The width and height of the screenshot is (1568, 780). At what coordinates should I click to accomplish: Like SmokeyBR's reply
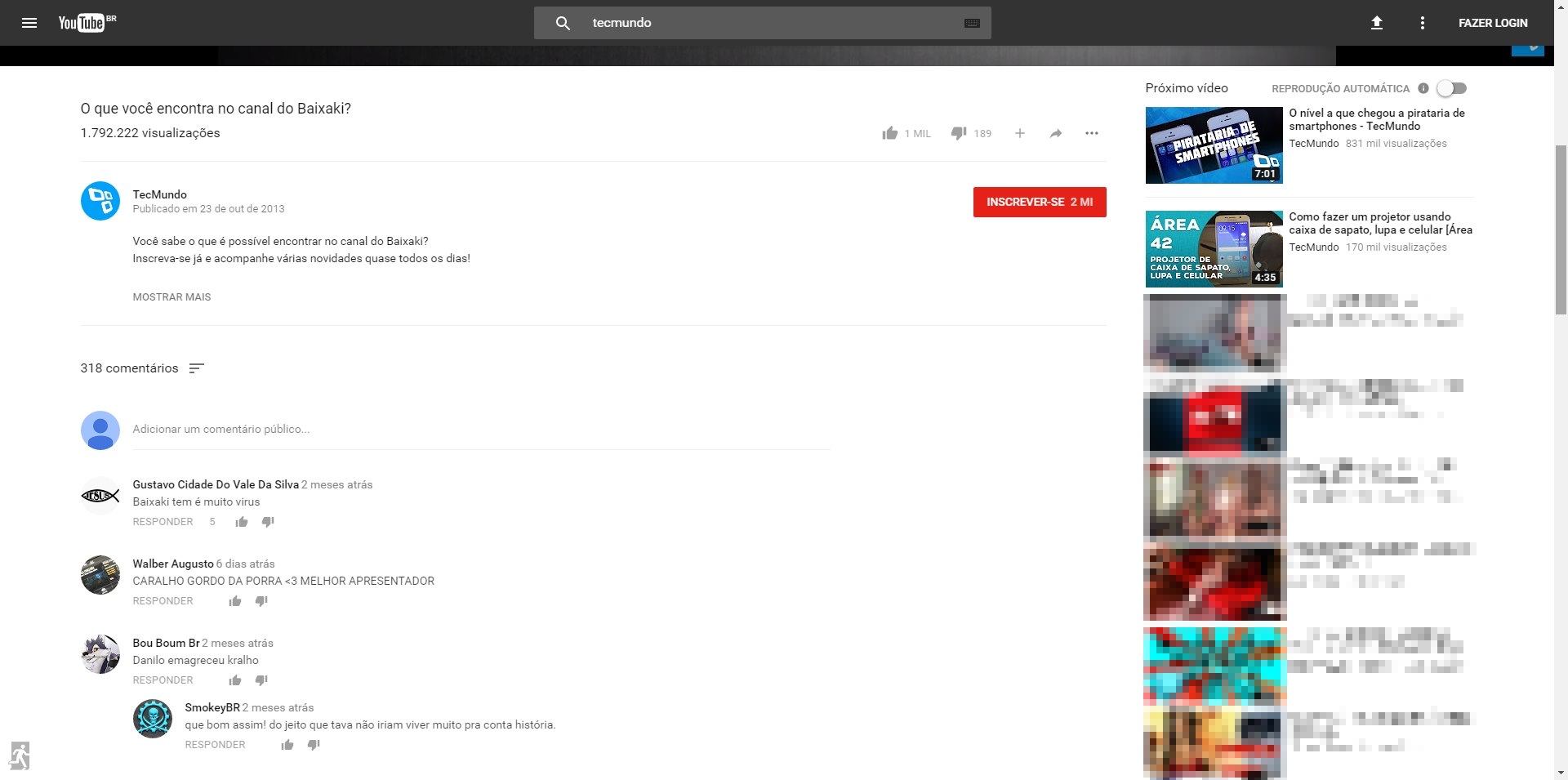click(x=287, y=745)
